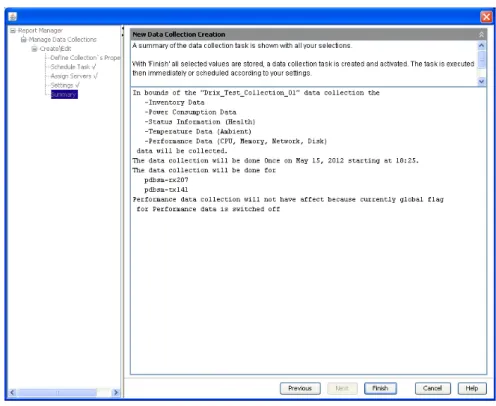The height and width of the screenshot is (406, 496).
Task: Cancel the data collection wizard
Action: point(432,388)
